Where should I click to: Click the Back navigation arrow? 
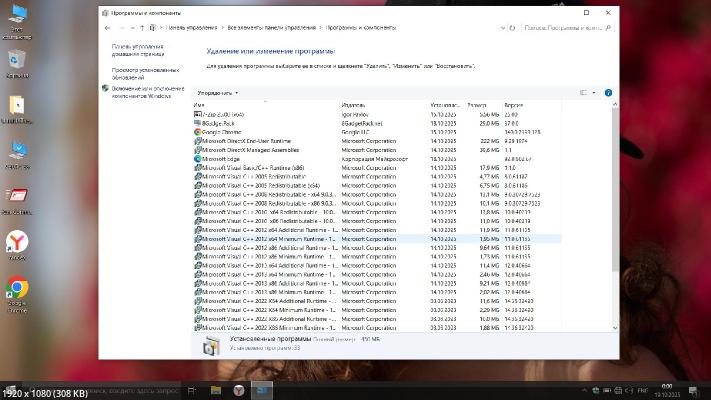(x=108, y=27)
